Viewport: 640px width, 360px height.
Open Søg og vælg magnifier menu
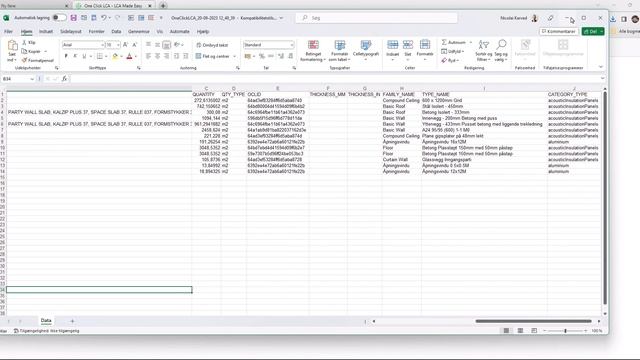501,51
